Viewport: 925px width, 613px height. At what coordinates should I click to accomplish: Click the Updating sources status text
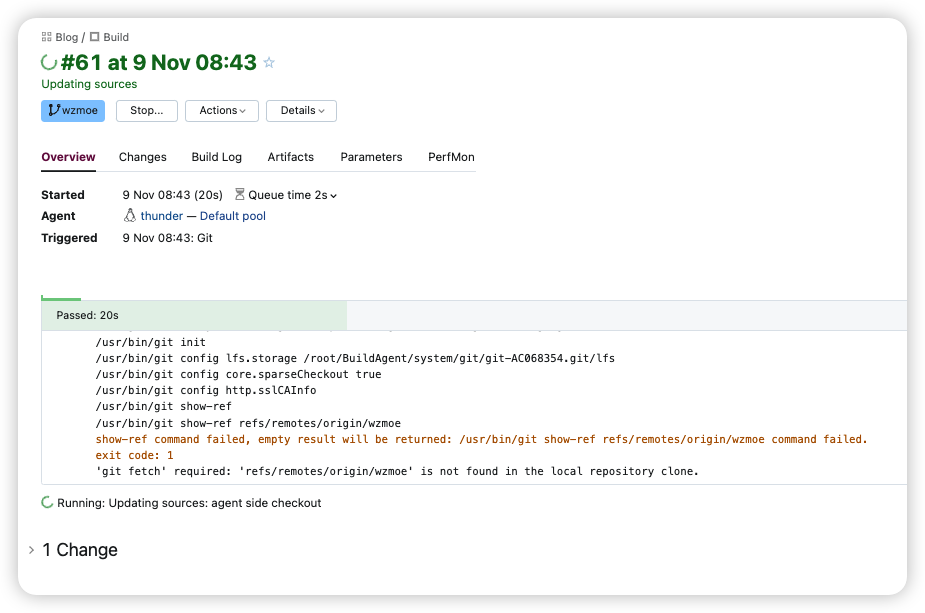pyautogui.click(x=89, y=84)
